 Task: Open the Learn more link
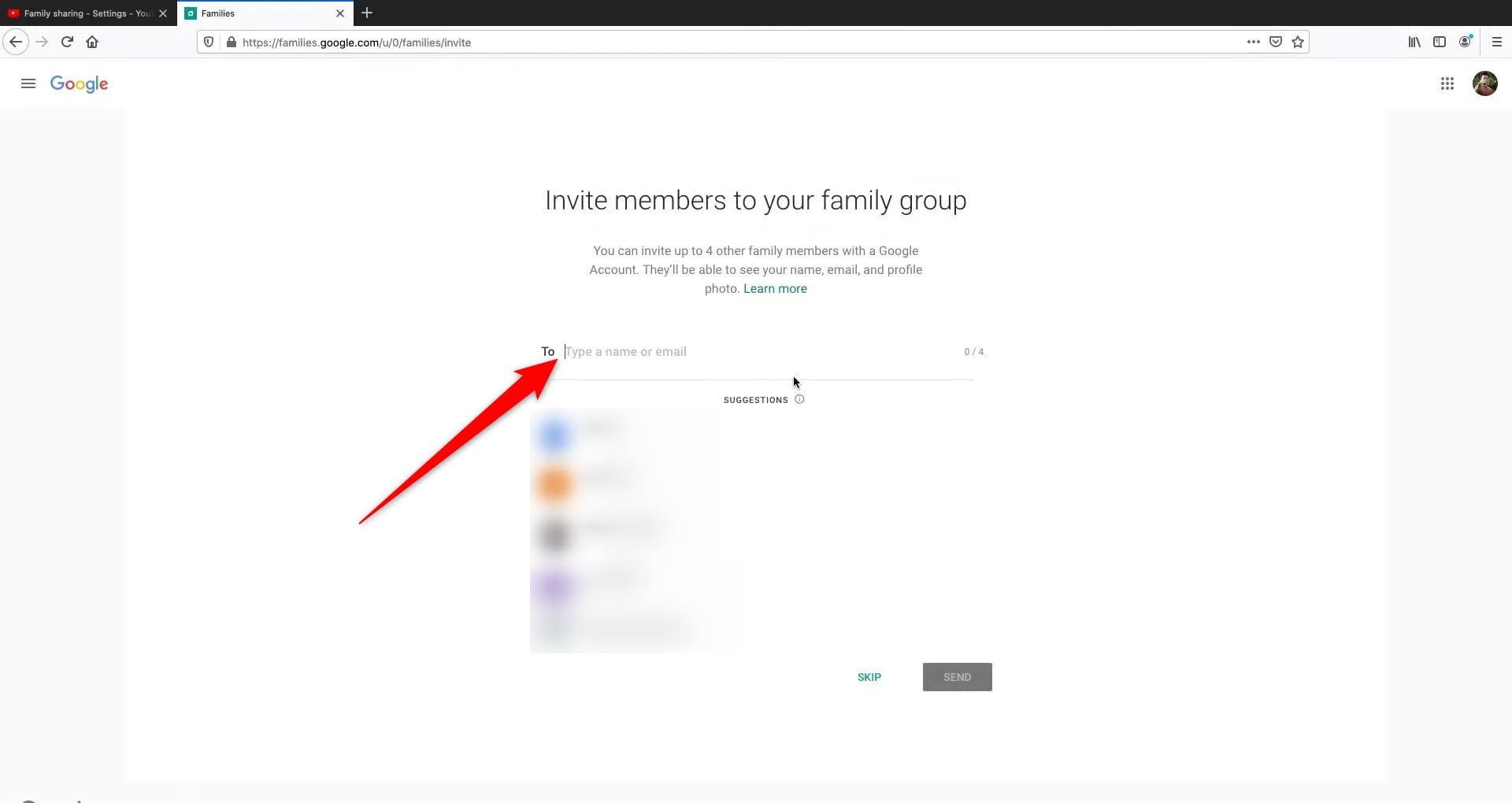coord(774,288)
